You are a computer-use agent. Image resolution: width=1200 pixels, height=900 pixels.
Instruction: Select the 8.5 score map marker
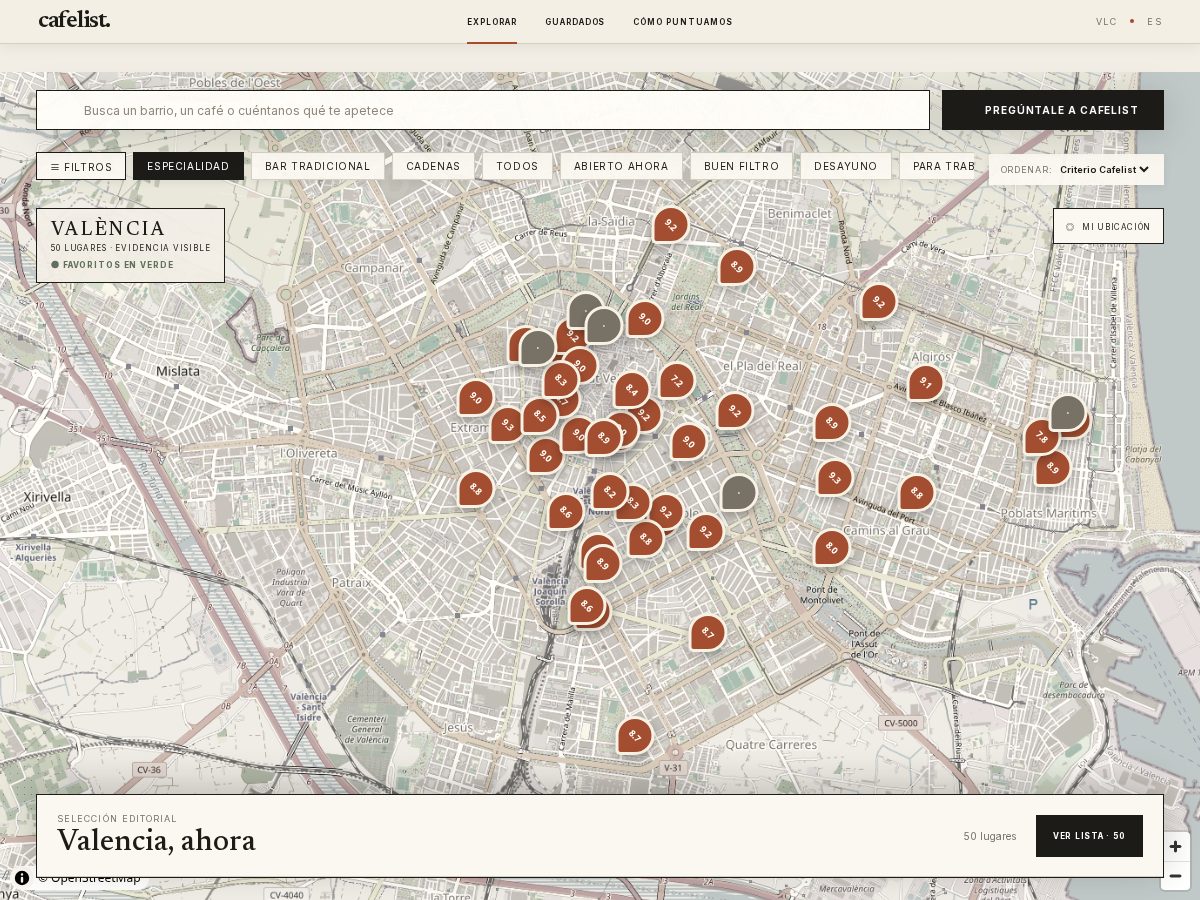(539, 416)
